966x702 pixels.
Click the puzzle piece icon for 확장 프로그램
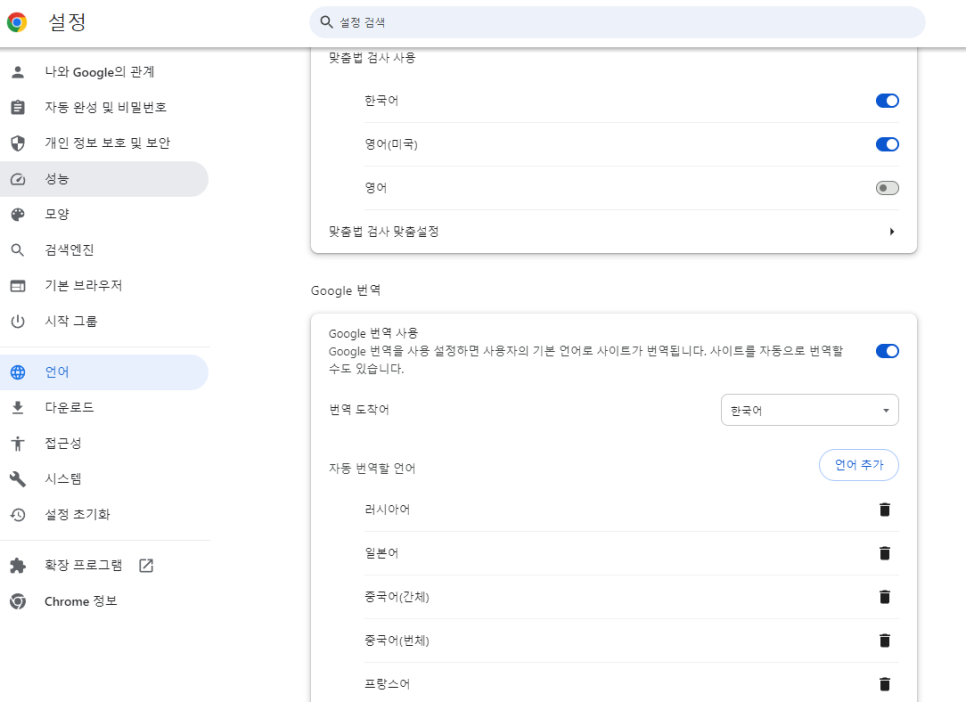point(18,565)
